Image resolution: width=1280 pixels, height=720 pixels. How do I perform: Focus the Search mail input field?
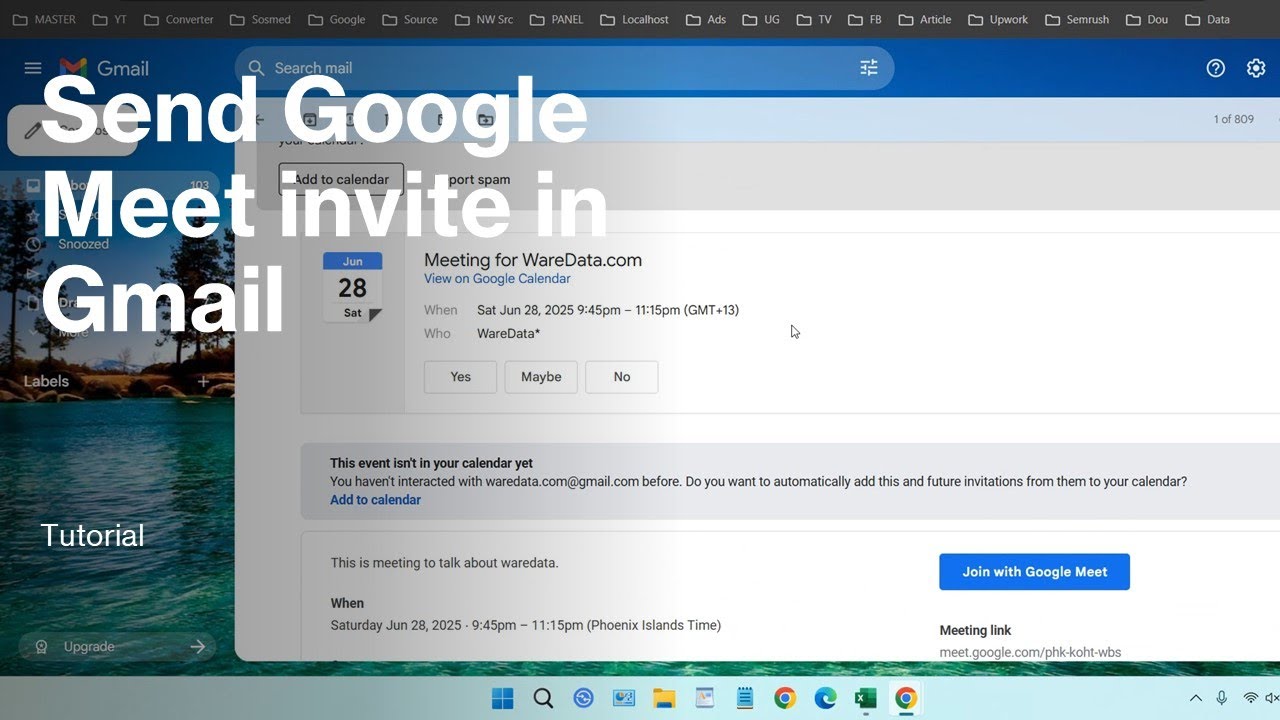tap(563, 68)
